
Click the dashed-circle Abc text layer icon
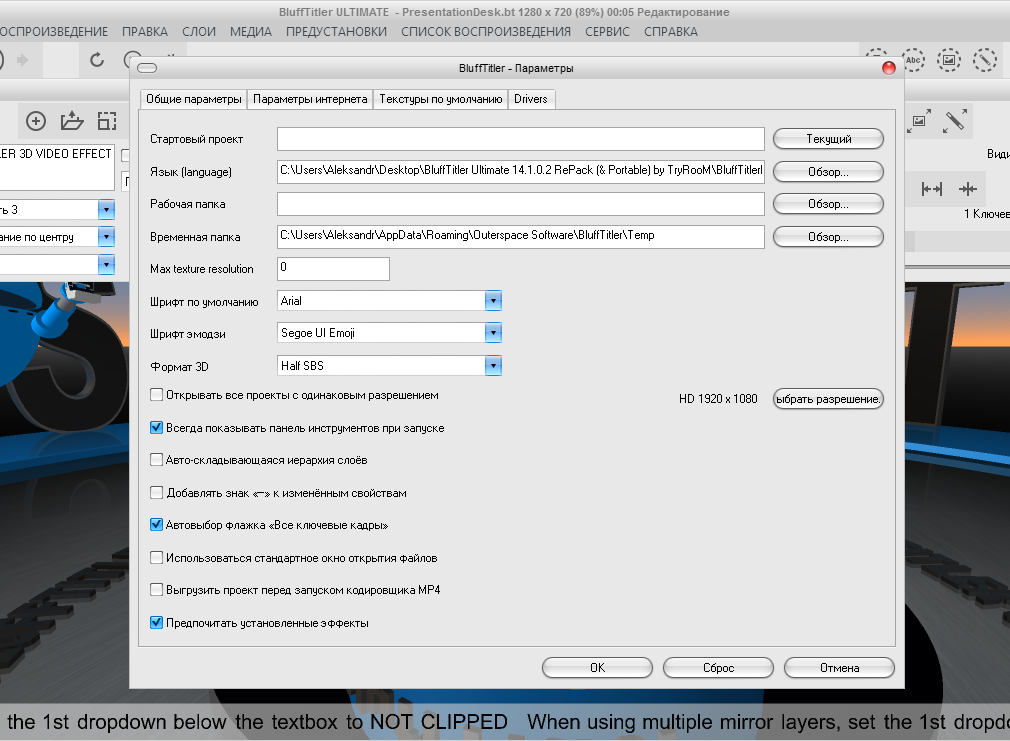[913, 60]
